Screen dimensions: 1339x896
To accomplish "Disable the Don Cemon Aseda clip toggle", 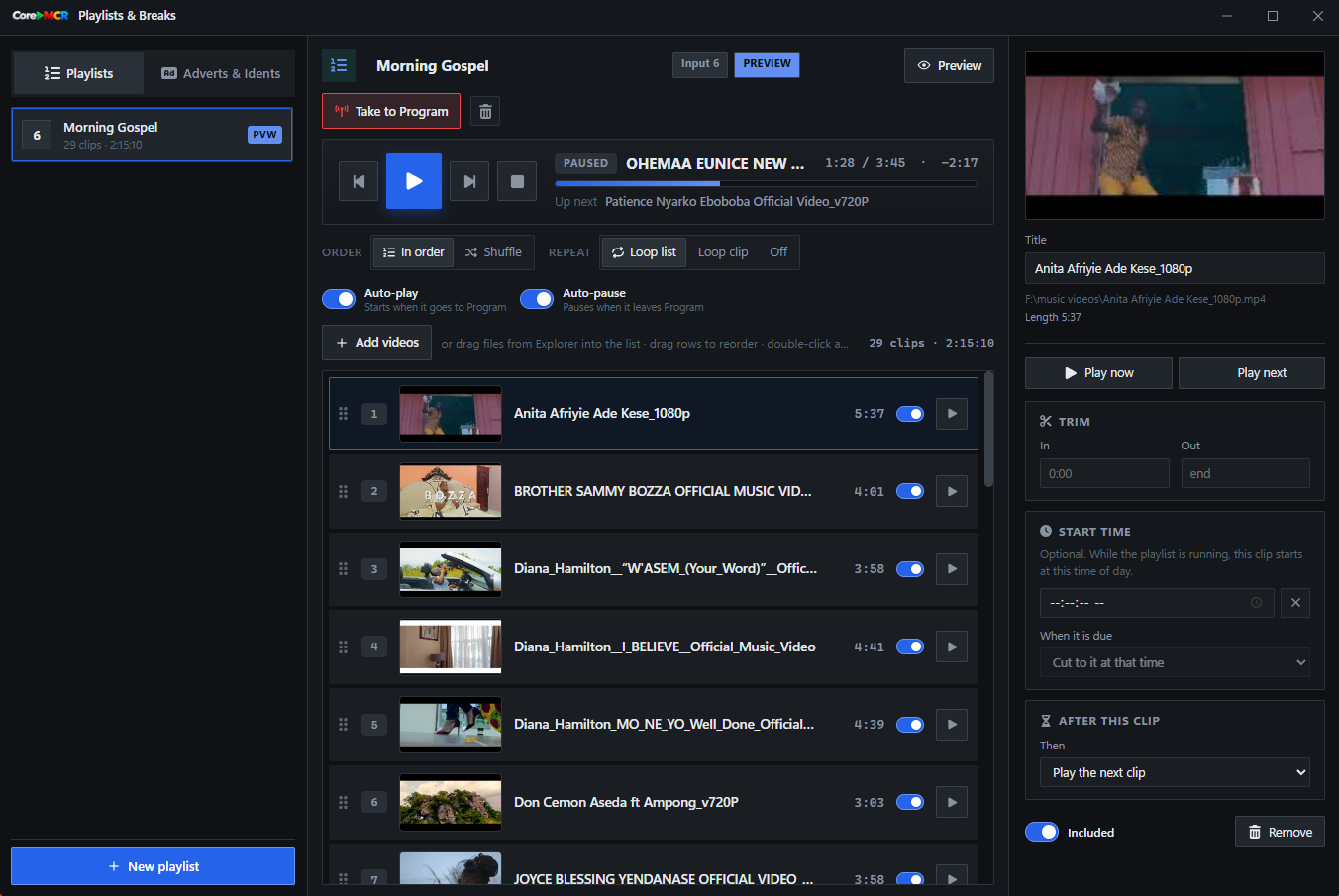I will click(x=910, y=802).
